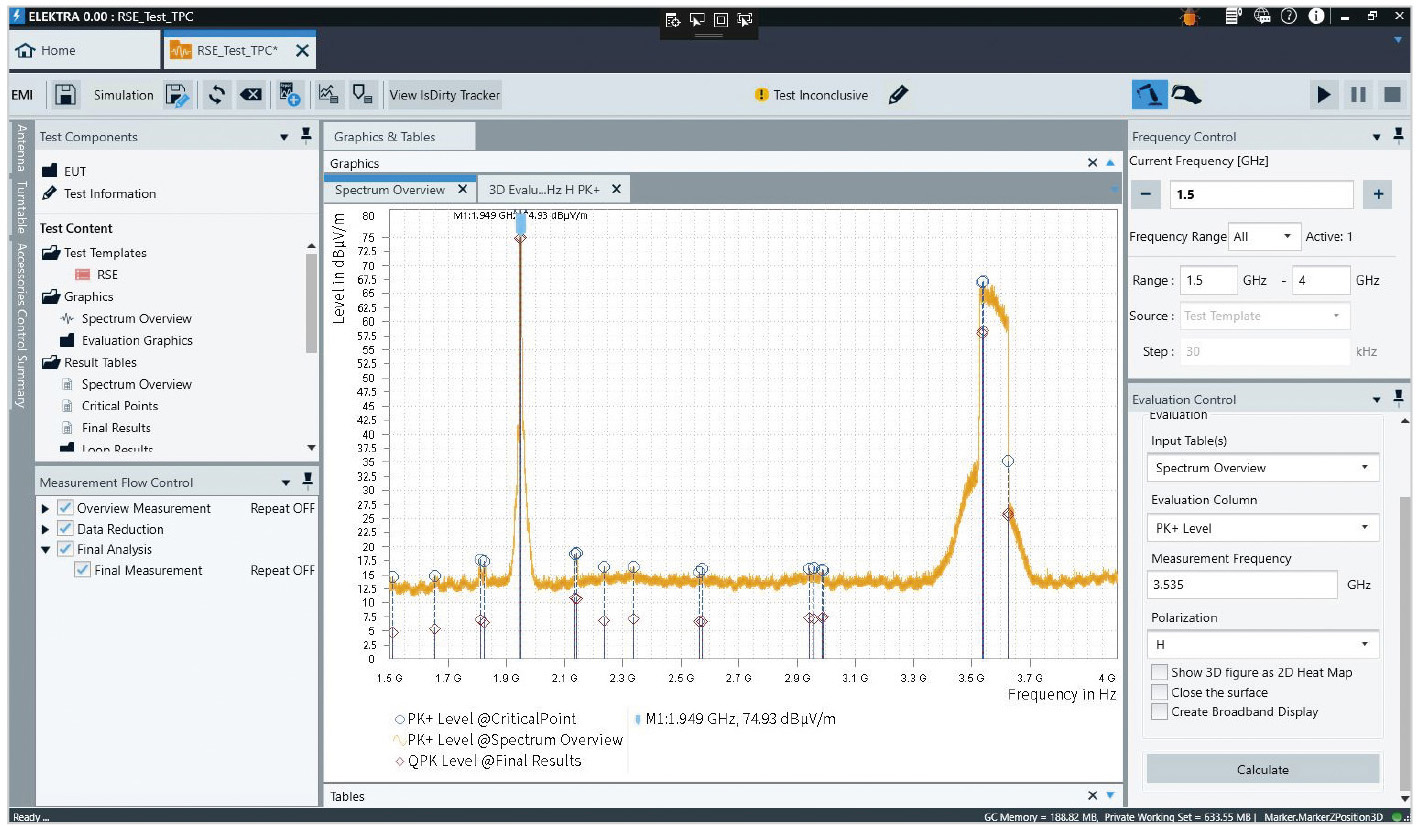Image resolution: width=1416 pixels, height=826 pixels.
Task: Open Critical Points result table
Action: coord(120,406)
